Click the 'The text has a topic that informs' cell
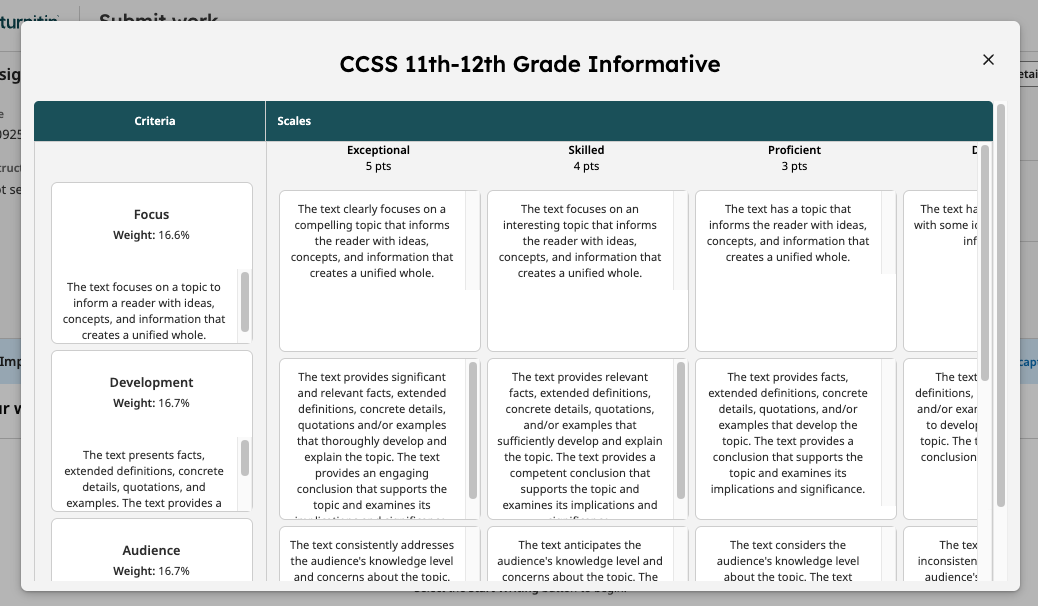The image size is (1038, 606). [796, 271]
